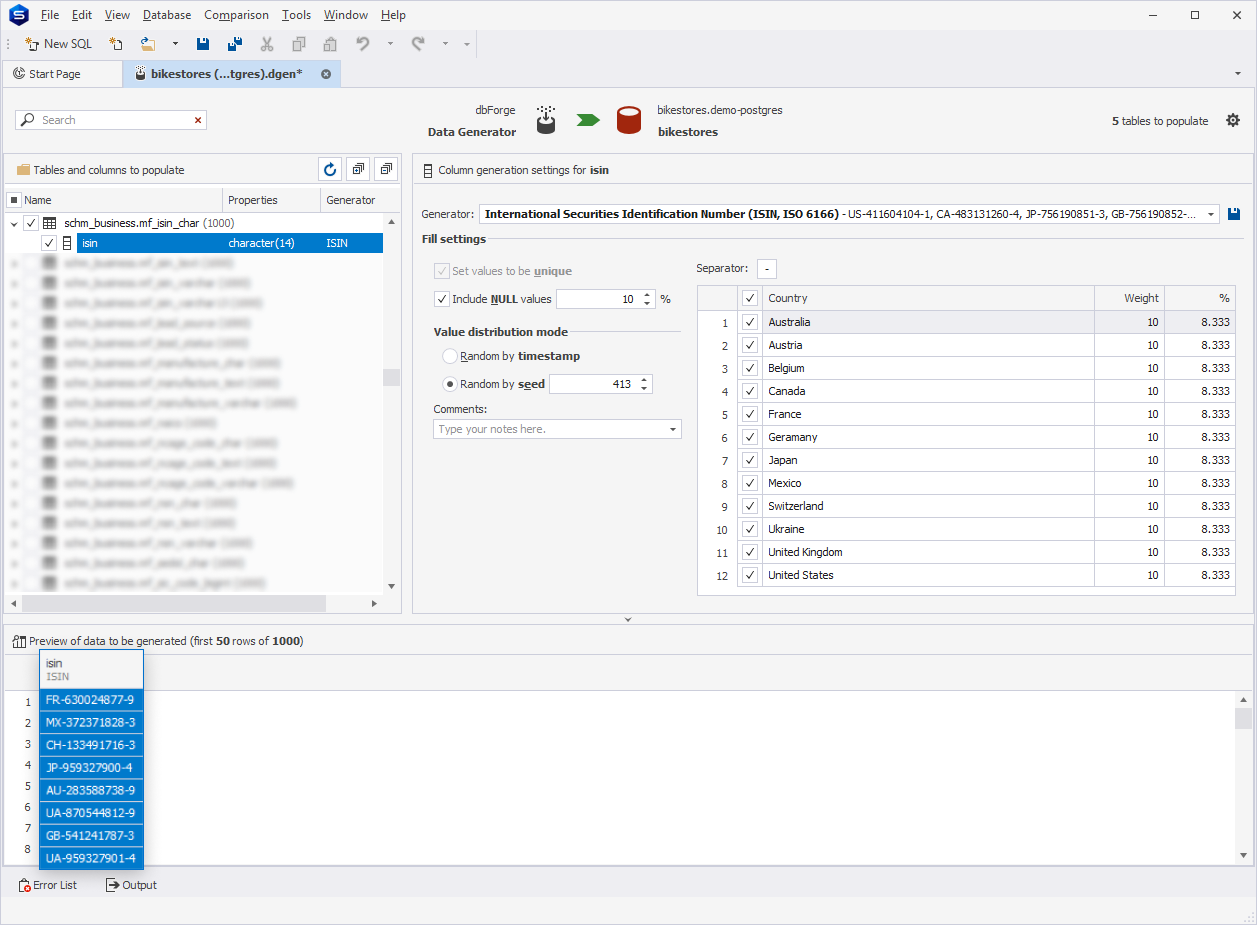Viewport: 1257px width, 925px height.
Task: Select the isin column row
Action: click(x=230, y=243)
